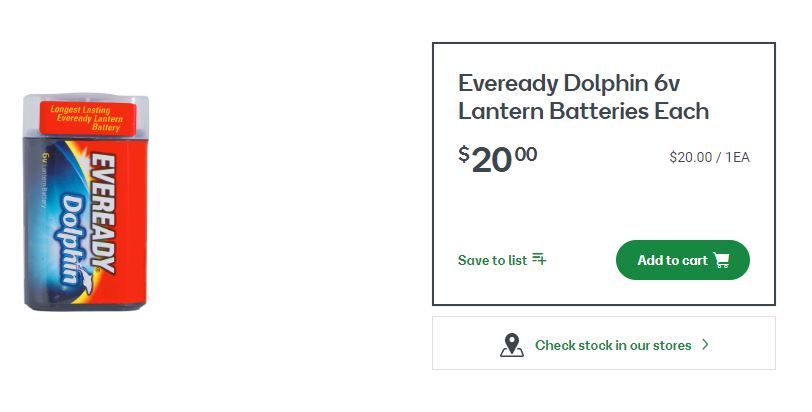Open the Save to list link
This screenshot has width=812, height=412.
(x=492, y=260)
